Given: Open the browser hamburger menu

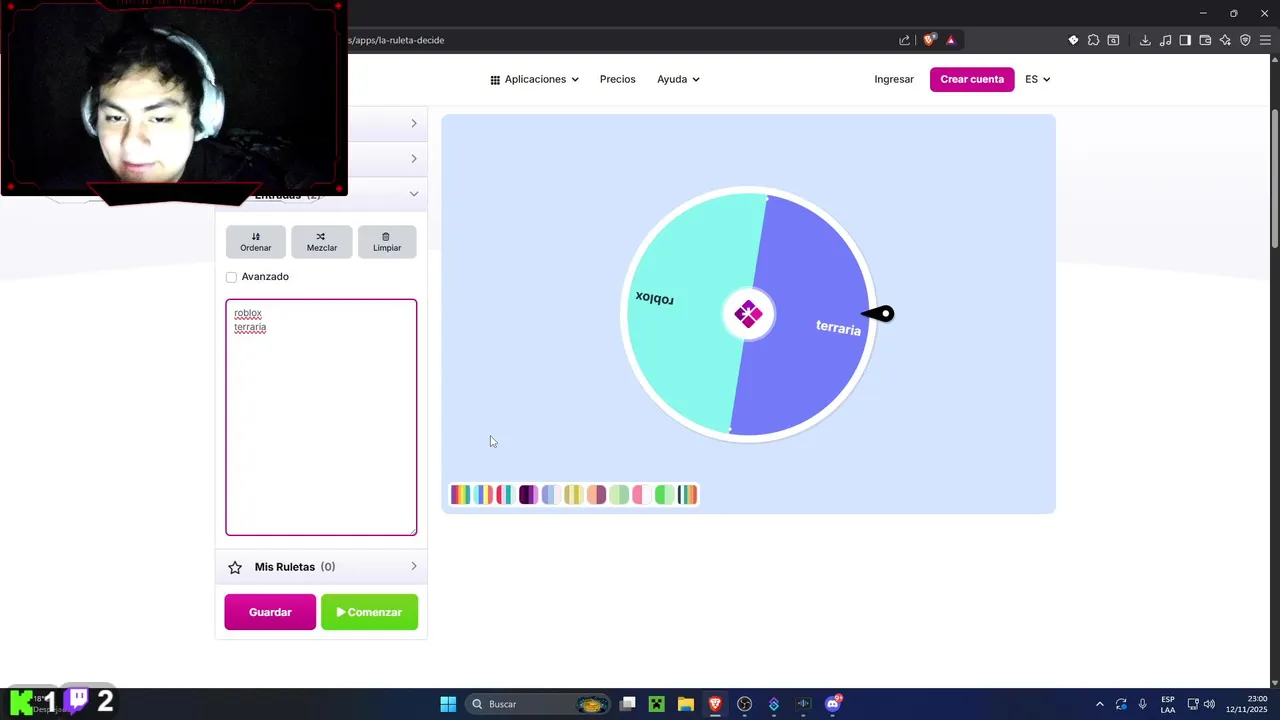Looking at the screenshot, I should [1265, 40].
